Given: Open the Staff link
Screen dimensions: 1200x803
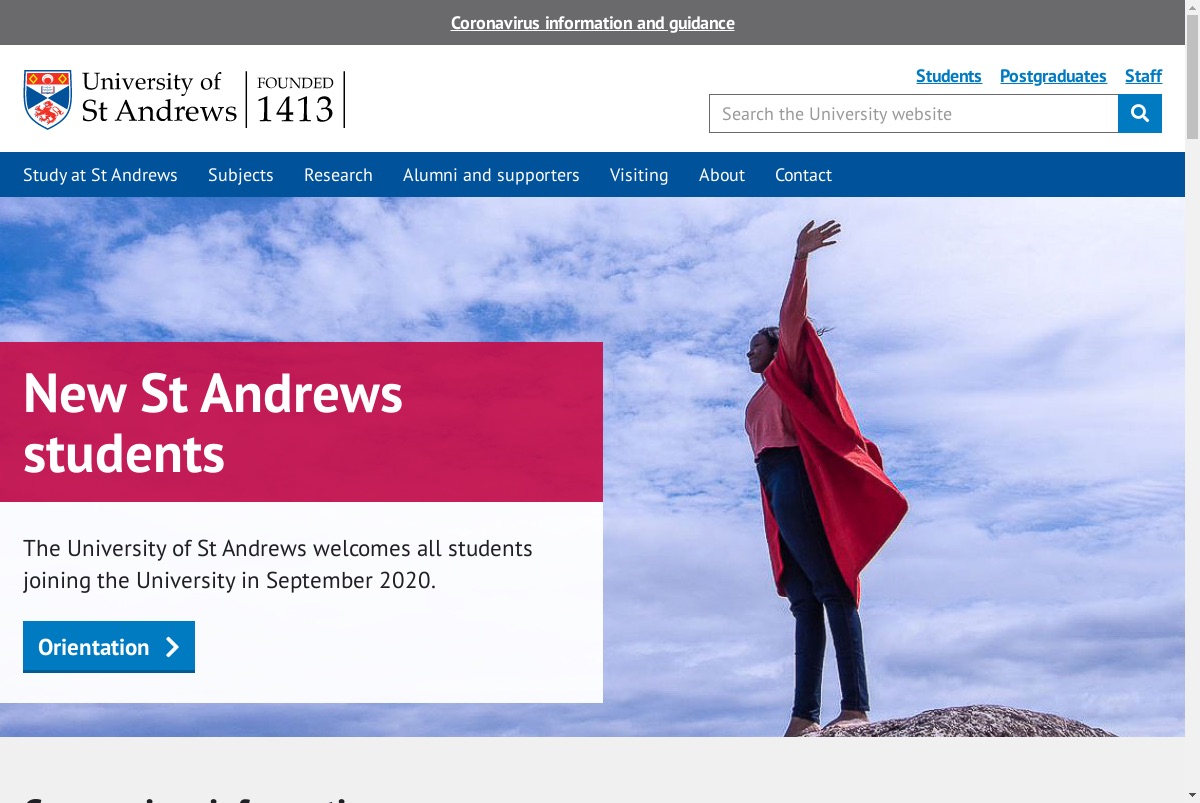Looking at the screenshot, I should [x=1143, y=76].
